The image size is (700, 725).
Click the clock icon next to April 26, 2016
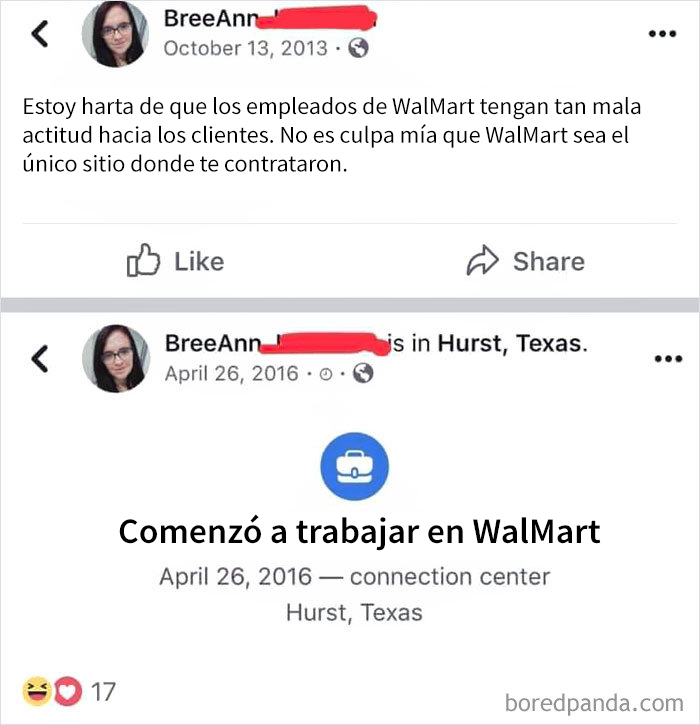[325, 374]
